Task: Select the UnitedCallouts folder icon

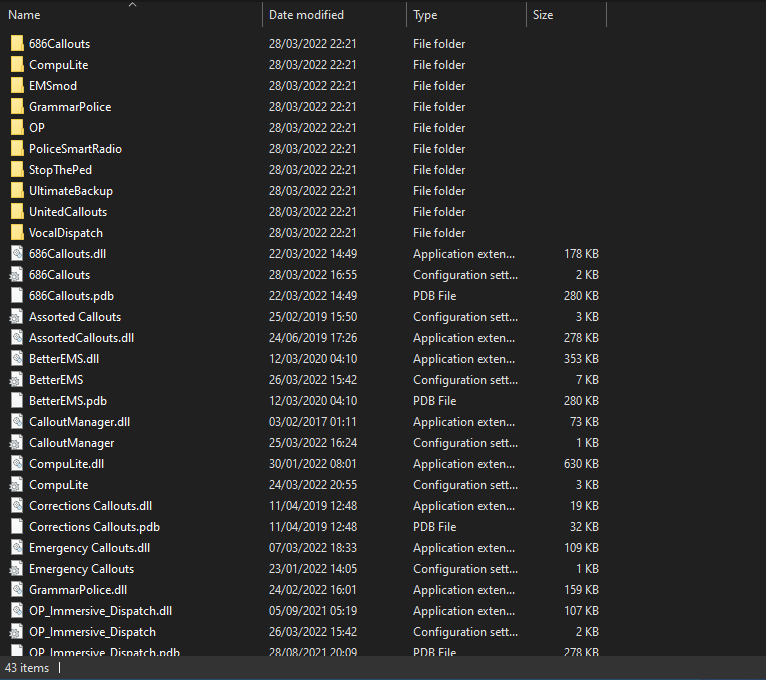Action: tap(17, 212)
